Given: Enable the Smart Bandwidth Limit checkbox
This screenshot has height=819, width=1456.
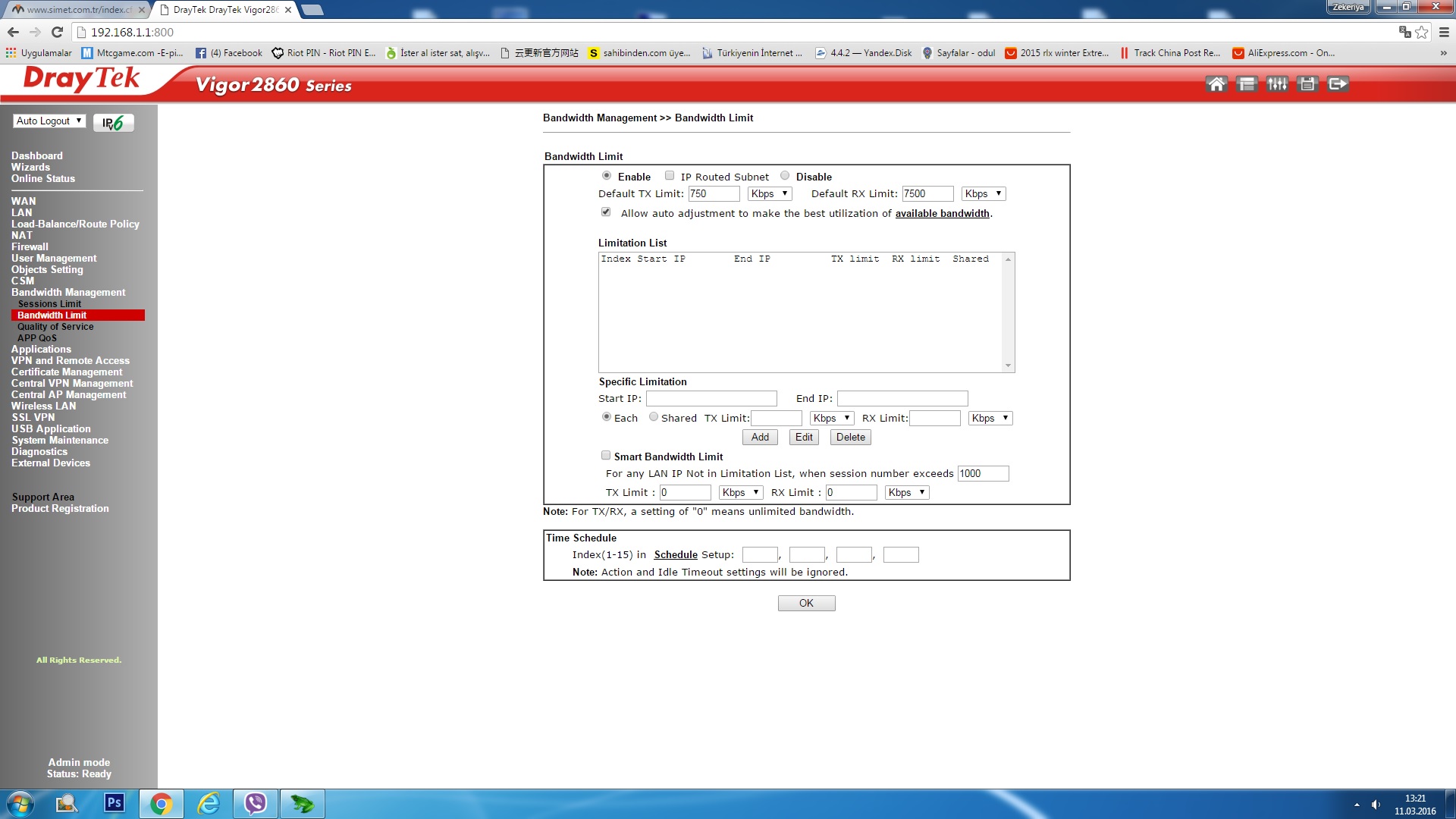Looking at the screenshot, I should pyautogui.click(x=605, y=456).
